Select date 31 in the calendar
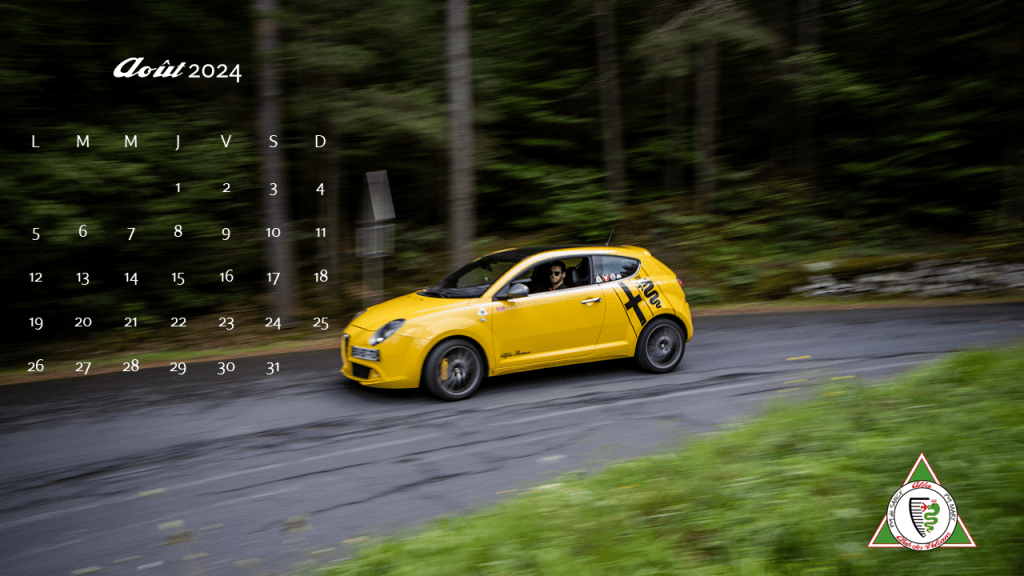Screen dimensions: 1024x576 273,367
